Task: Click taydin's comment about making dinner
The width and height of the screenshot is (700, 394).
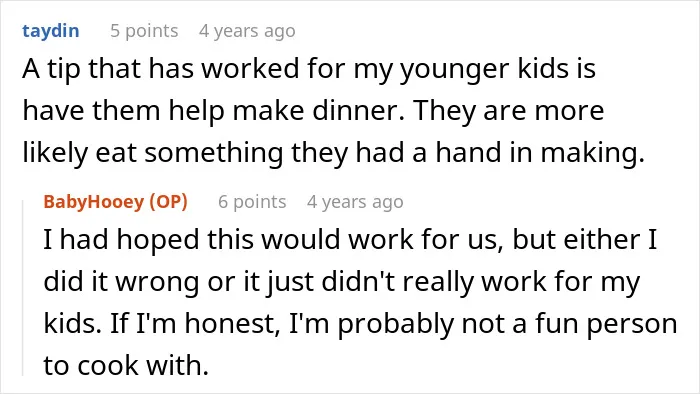Action: 333,111
